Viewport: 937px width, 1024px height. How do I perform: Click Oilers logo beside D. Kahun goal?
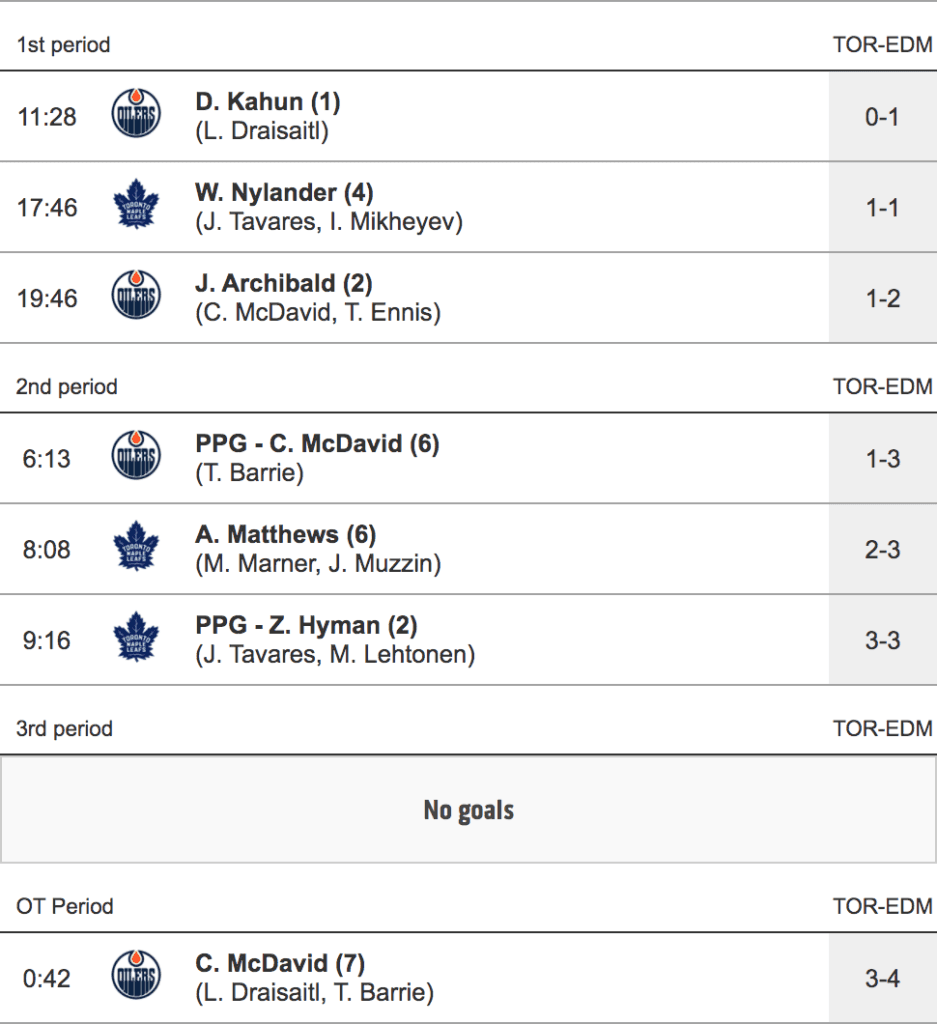coord(136,116)
